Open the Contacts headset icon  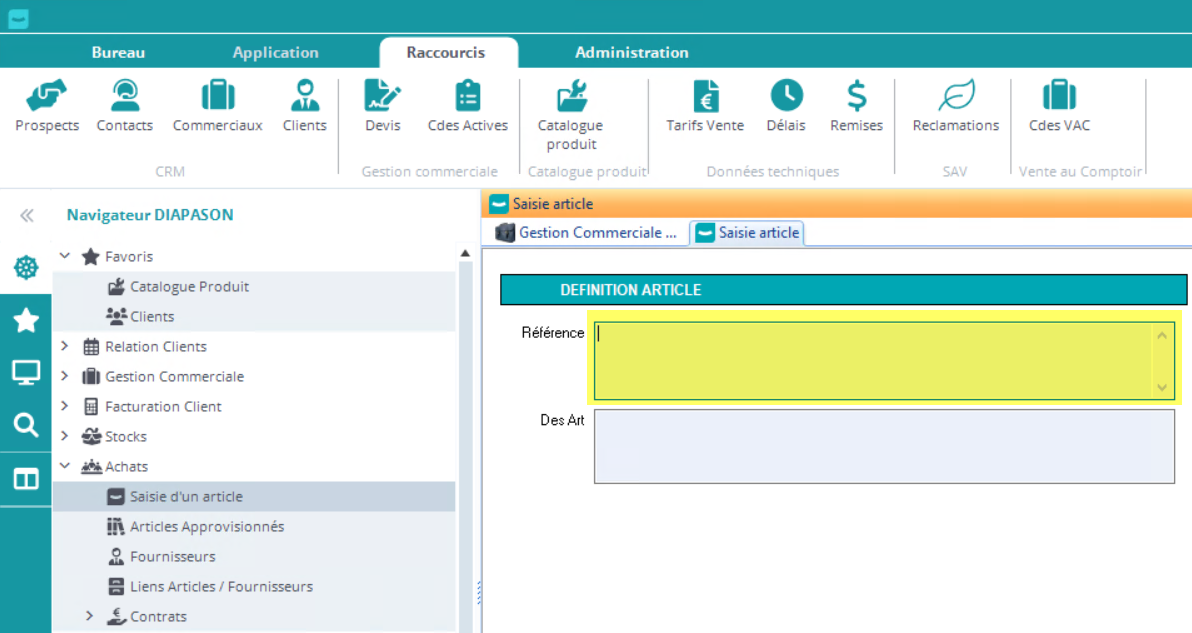click(125, 97)
